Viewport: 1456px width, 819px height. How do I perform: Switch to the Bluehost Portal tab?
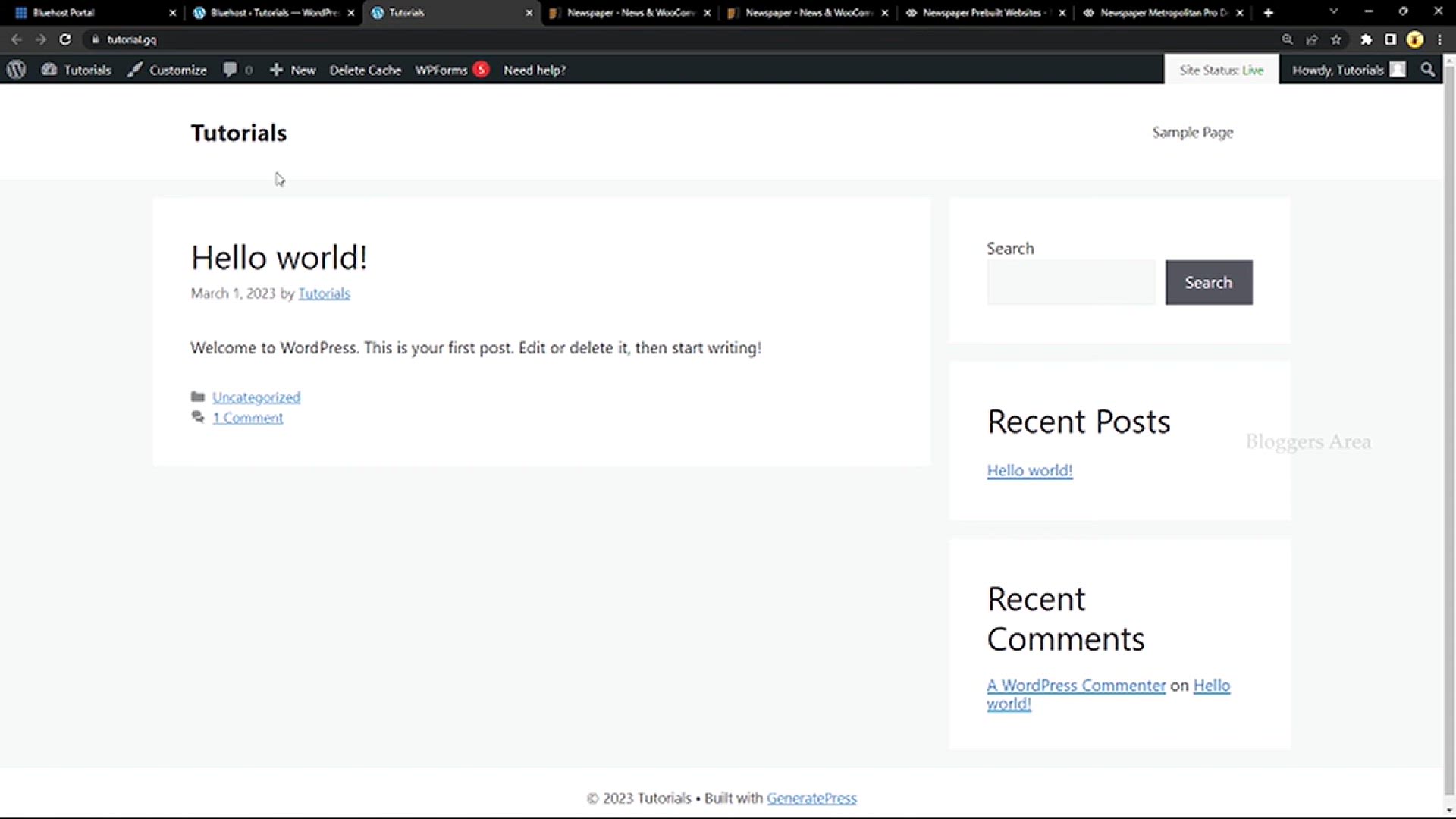coord(83,13)
